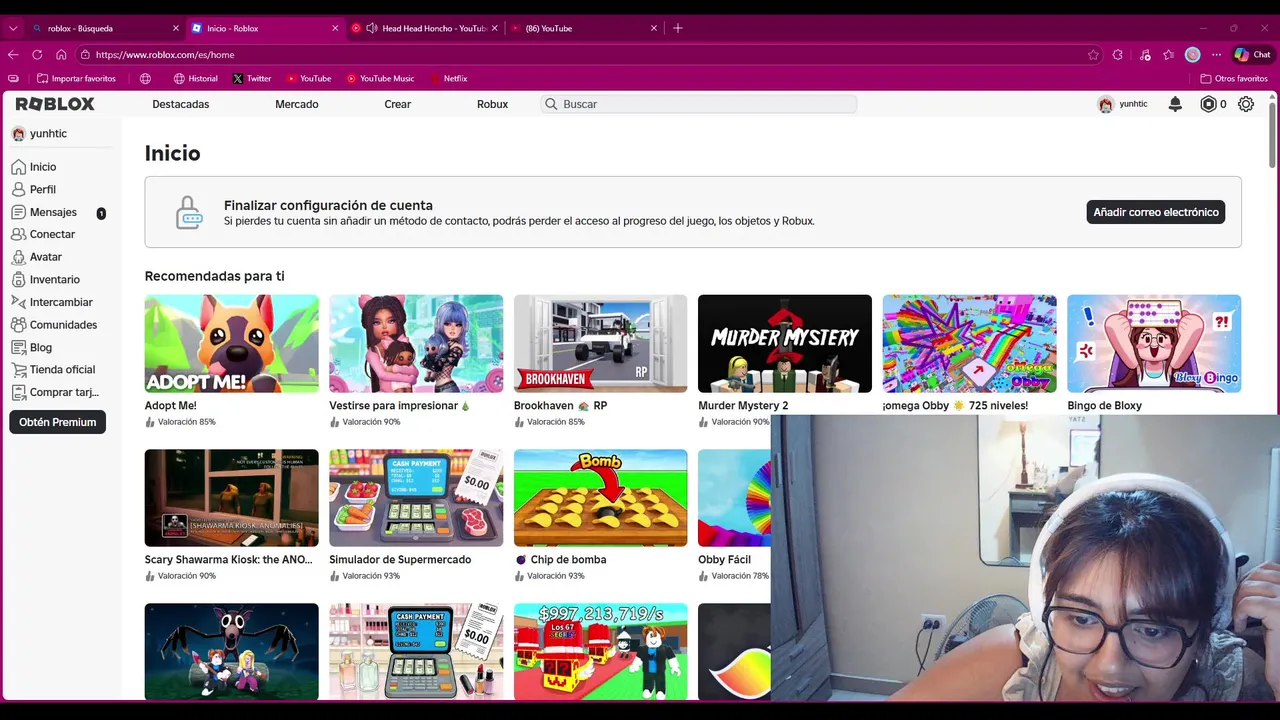
Task: Mute the Head Head Honcho tab audio
Action: pyautogui.click(x=372, y=28)
